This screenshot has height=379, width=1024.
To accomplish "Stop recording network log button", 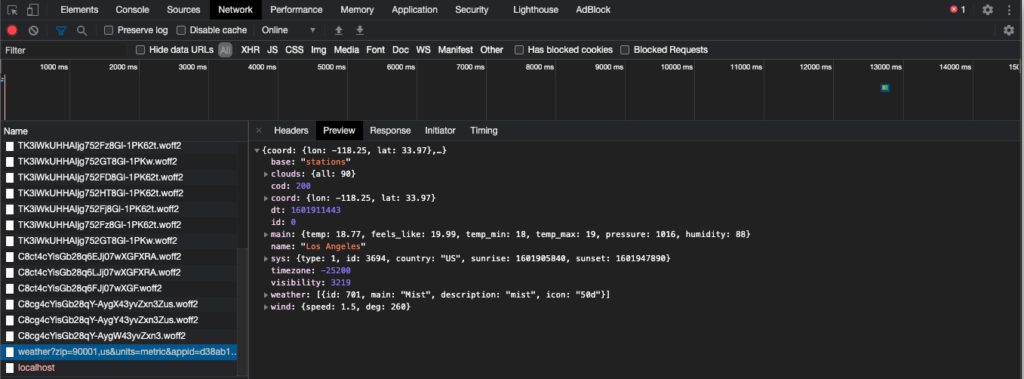I will [x=12, y=30].
